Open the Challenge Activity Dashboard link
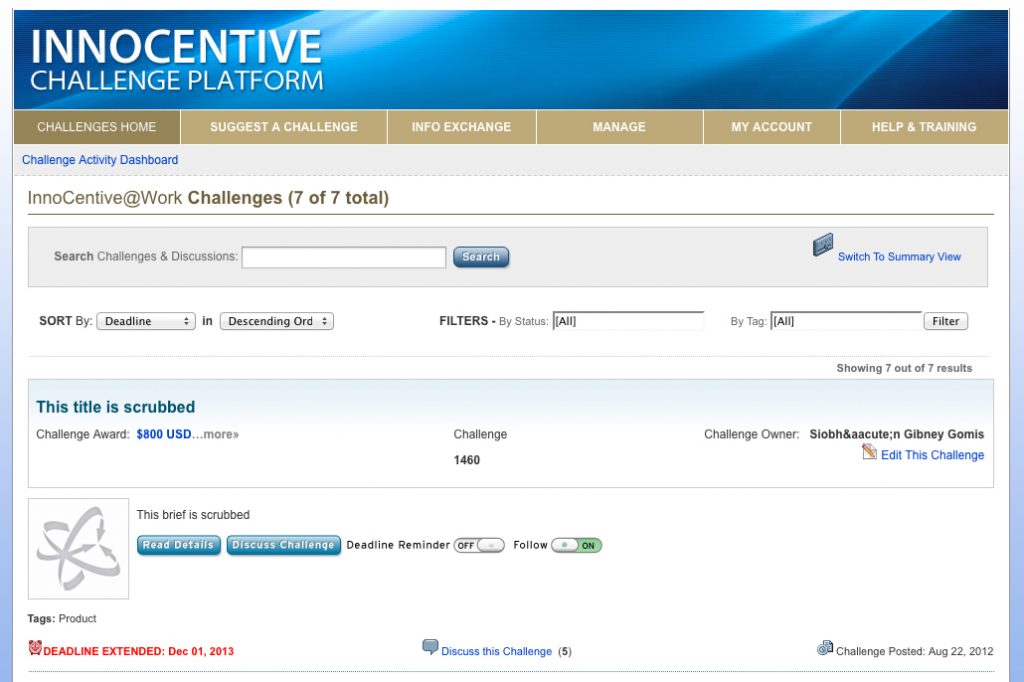The height and width of the screenshot is (682, 1024). point(100,160)
